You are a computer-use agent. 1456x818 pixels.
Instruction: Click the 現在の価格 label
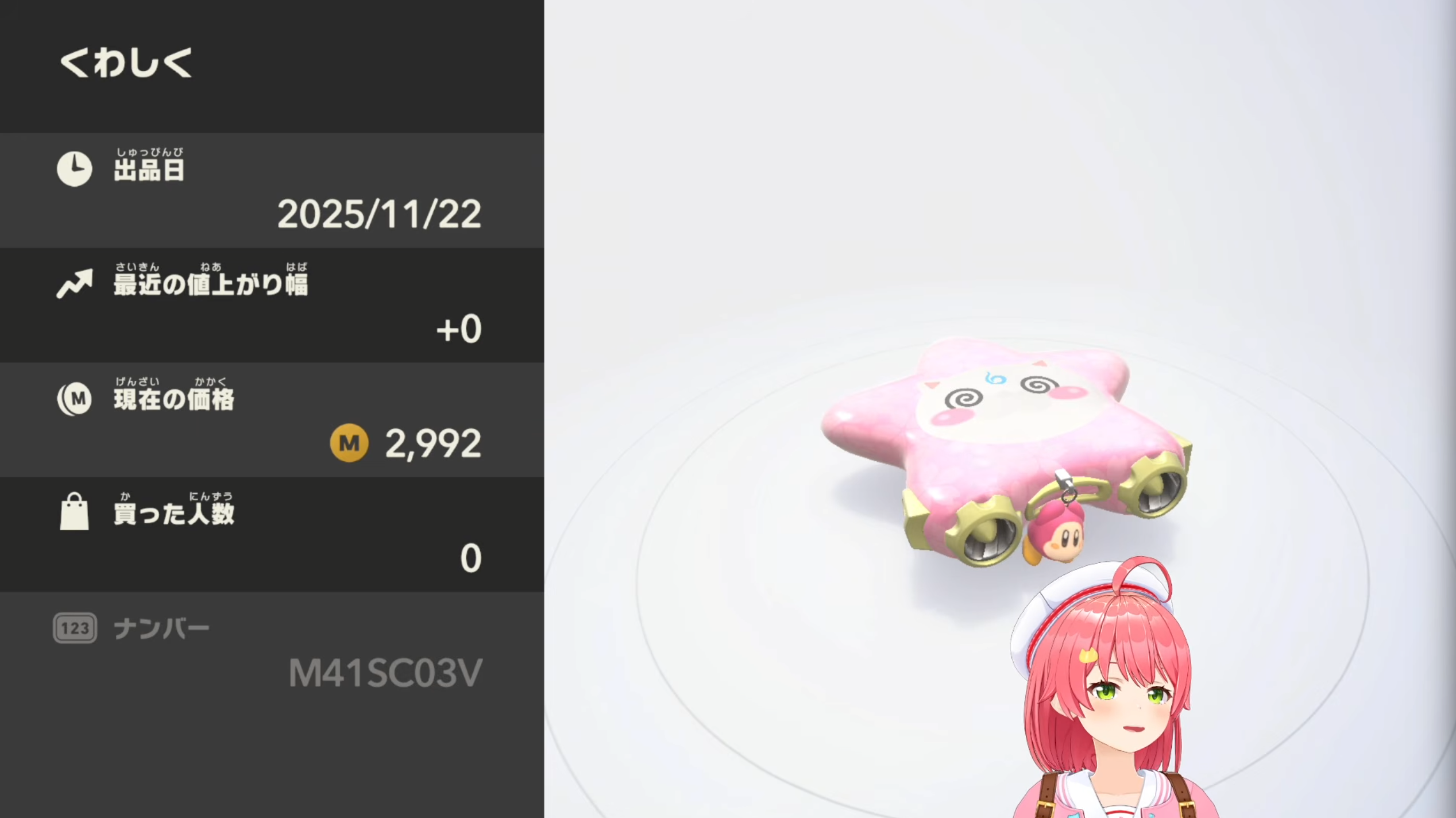pos(173,399)
